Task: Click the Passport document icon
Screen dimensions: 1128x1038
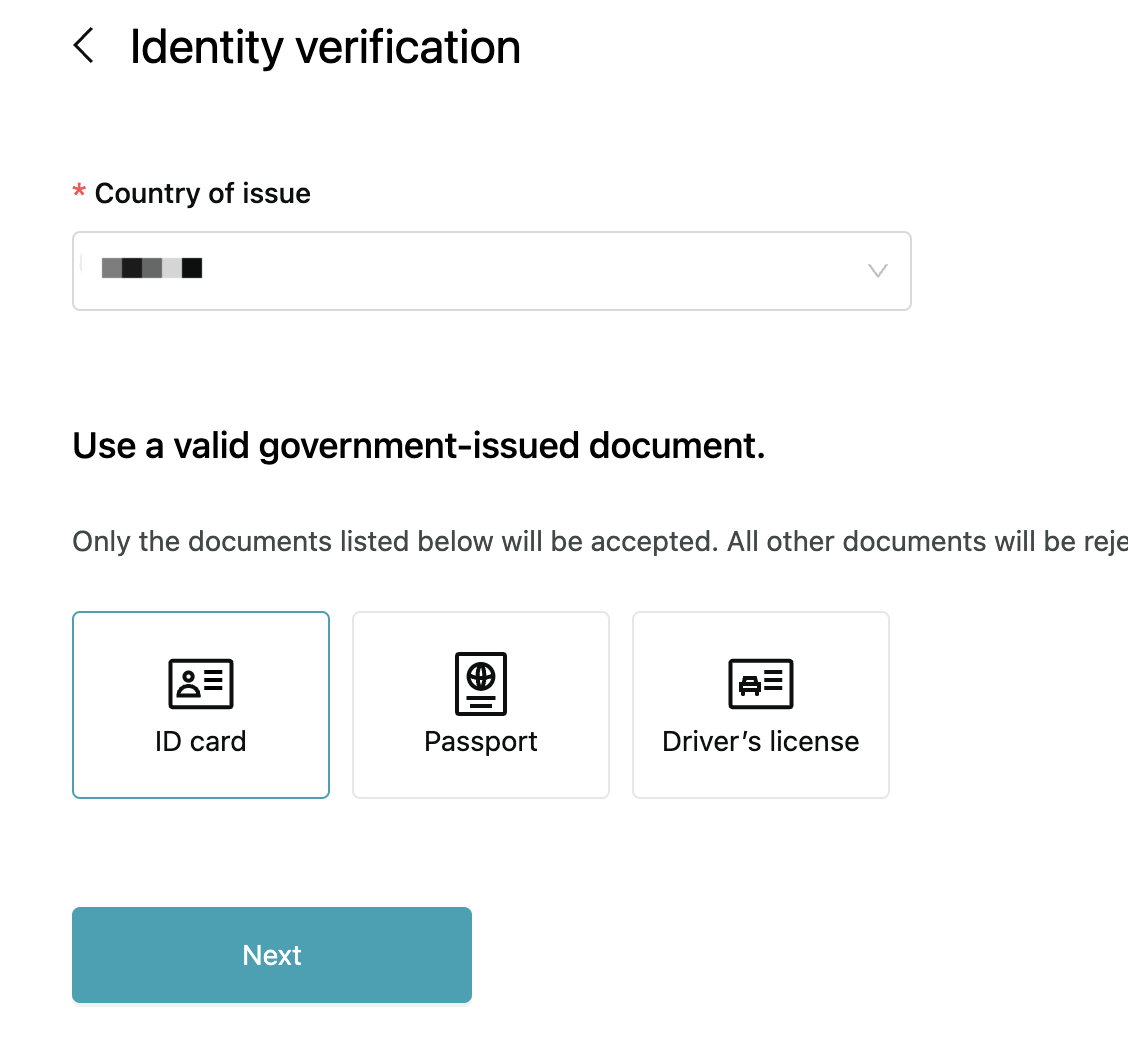Action: coord(480,683)
